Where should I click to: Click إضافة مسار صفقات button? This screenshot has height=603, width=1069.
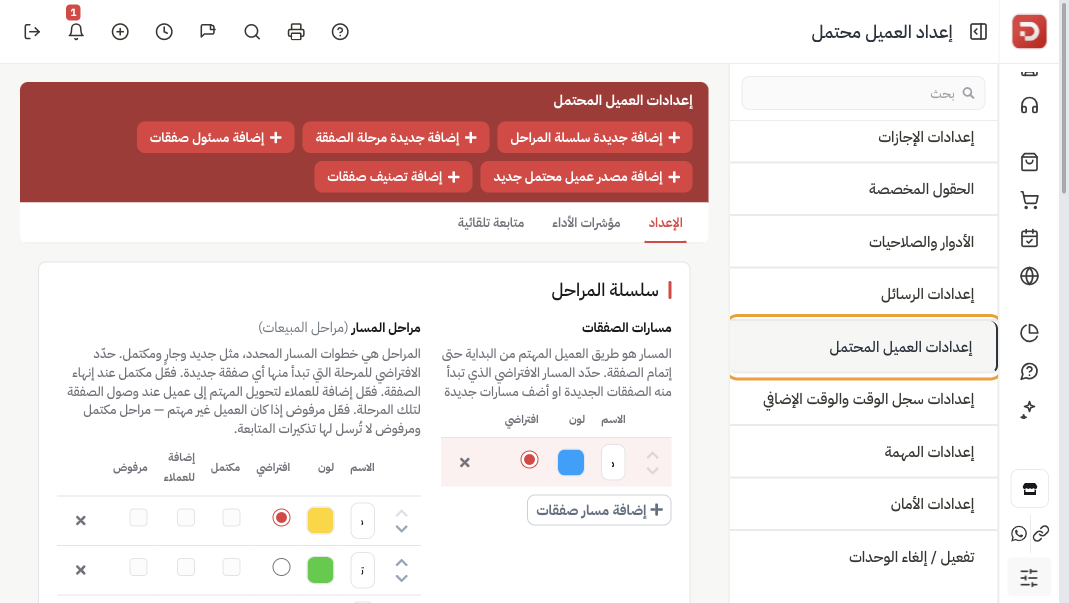pos(599,510)
